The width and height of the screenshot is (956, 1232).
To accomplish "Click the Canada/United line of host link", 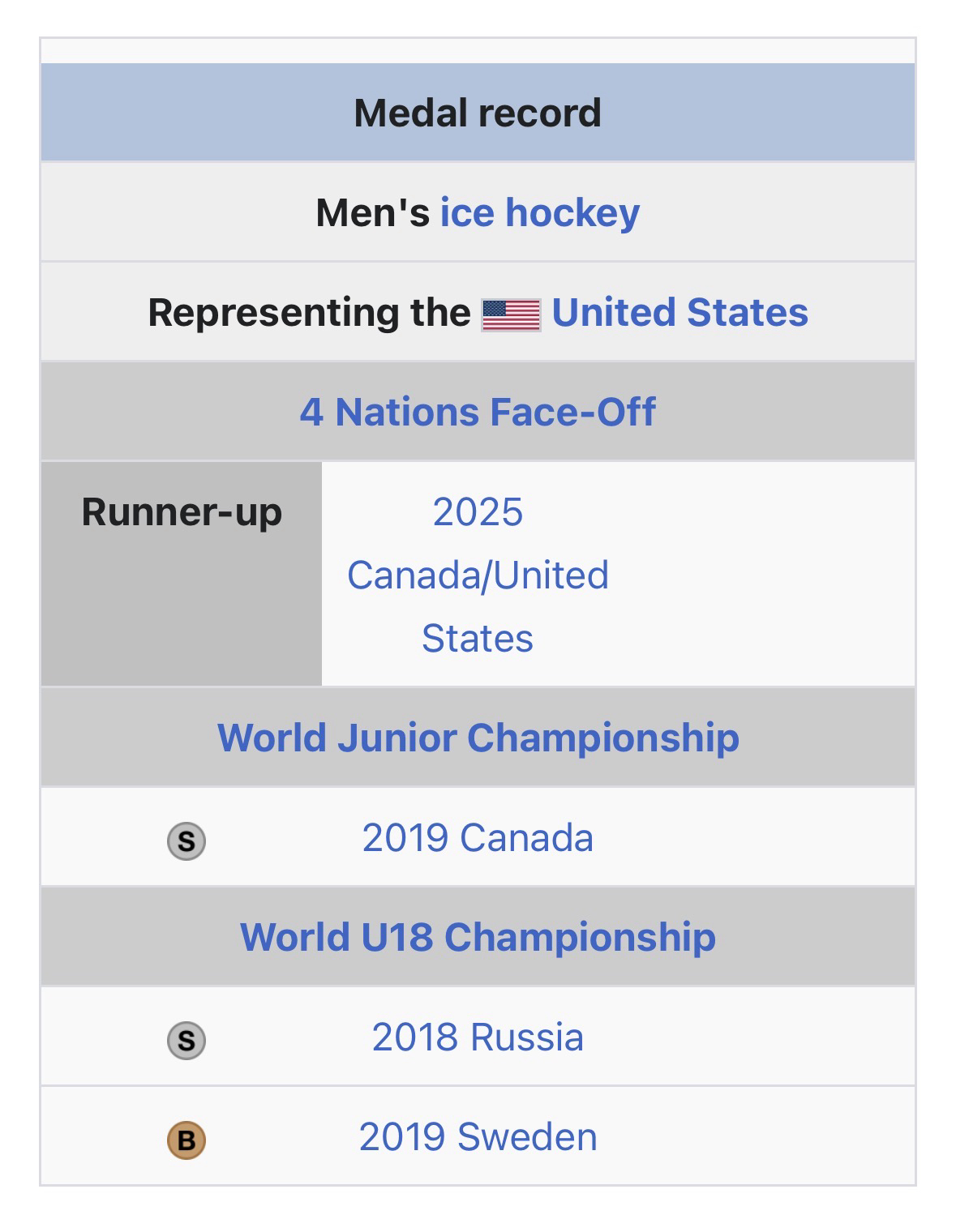I will [478, 575].
